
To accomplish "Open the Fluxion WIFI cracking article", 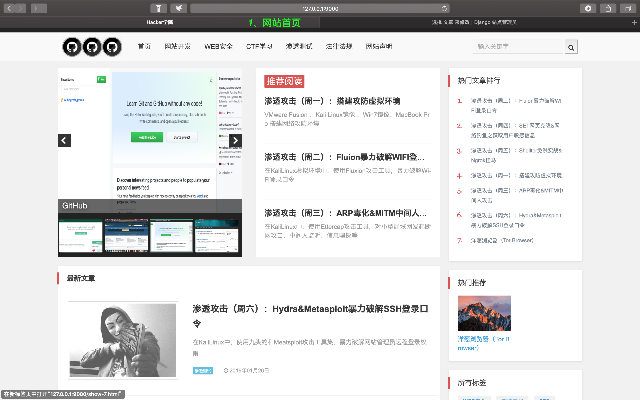I will click(344, 157).
